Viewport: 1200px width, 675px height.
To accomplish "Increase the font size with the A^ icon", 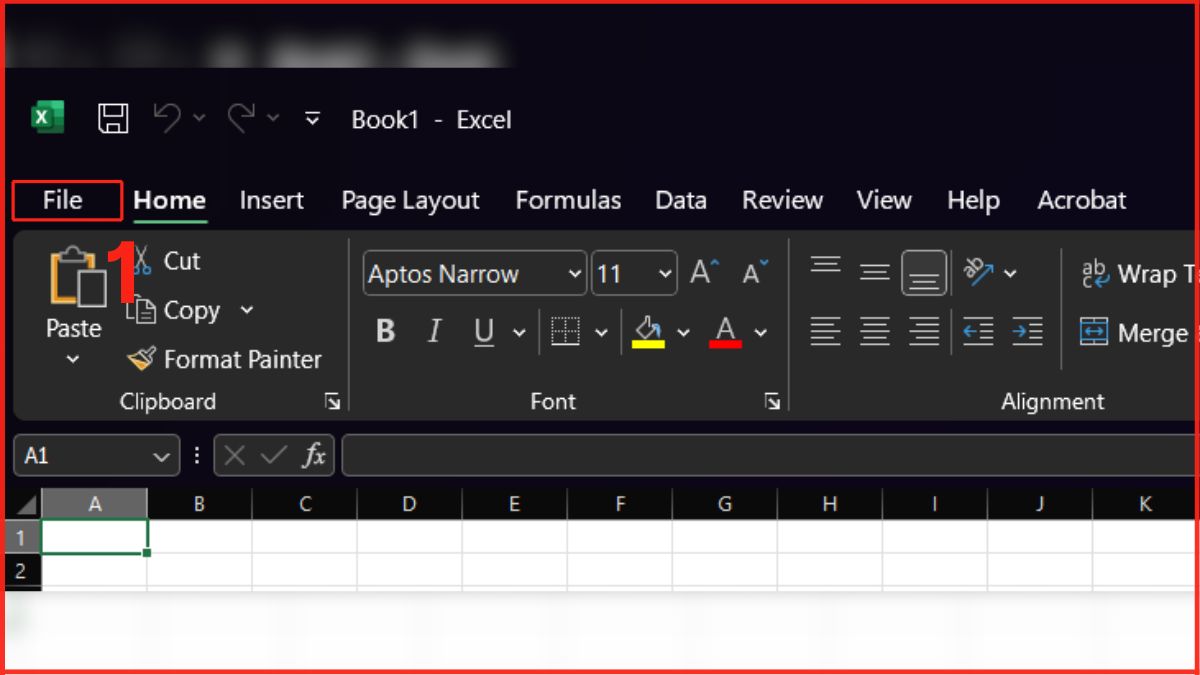I will click(x=702, y=271).
